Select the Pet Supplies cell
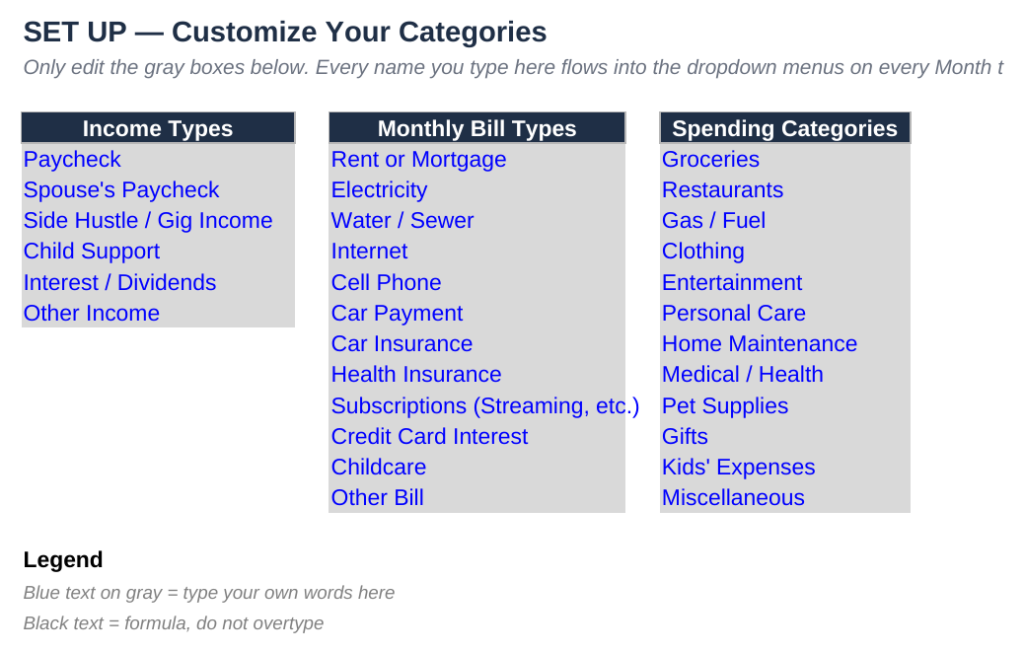The height and width of the screenshot is (653, 1024). (x=784, y=406)
